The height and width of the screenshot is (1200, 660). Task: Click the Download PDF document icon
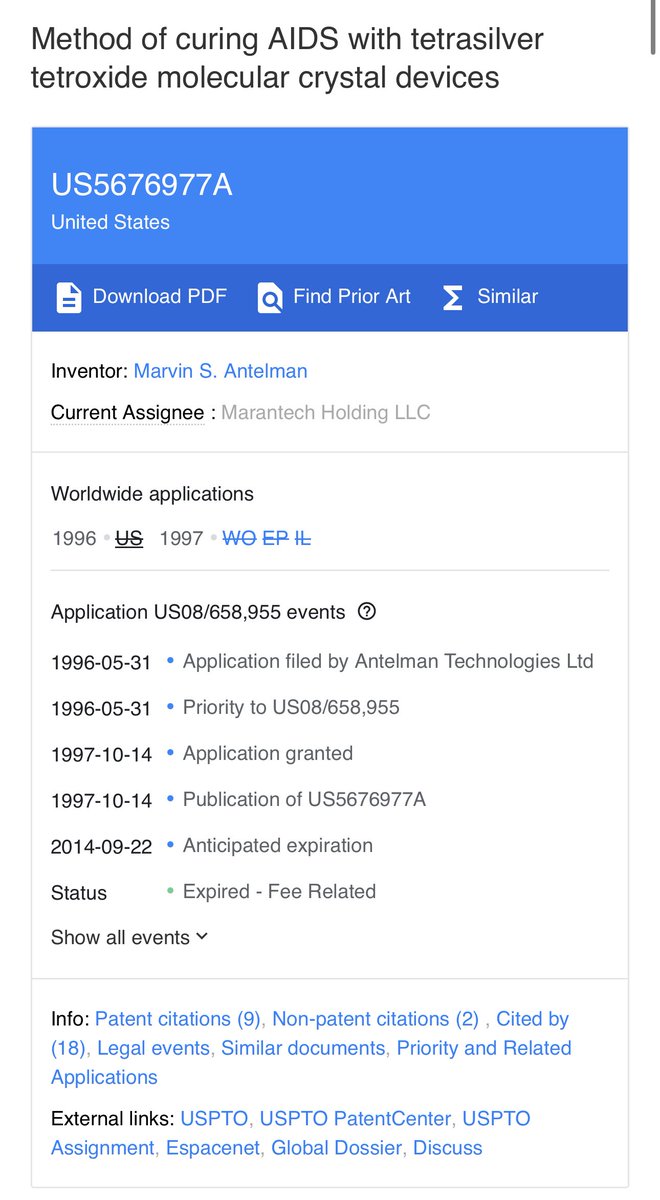click(68, 297)
